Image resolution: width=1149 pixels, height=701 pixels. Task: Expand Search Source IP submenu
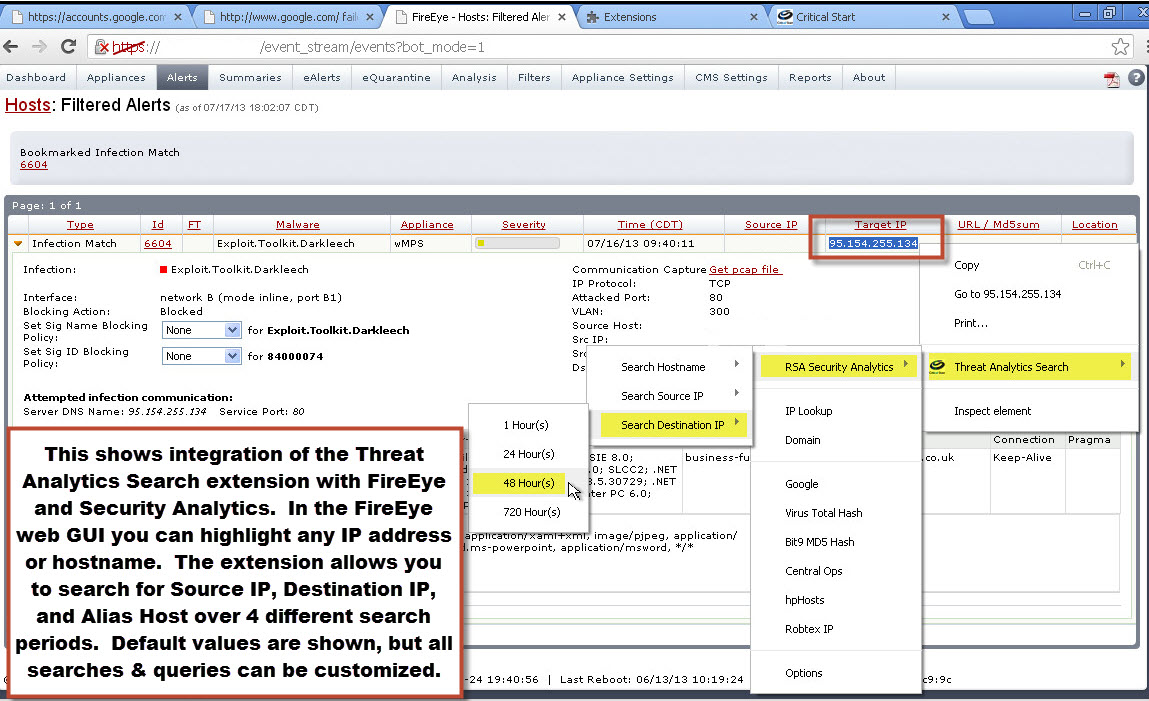pos(672,396)
